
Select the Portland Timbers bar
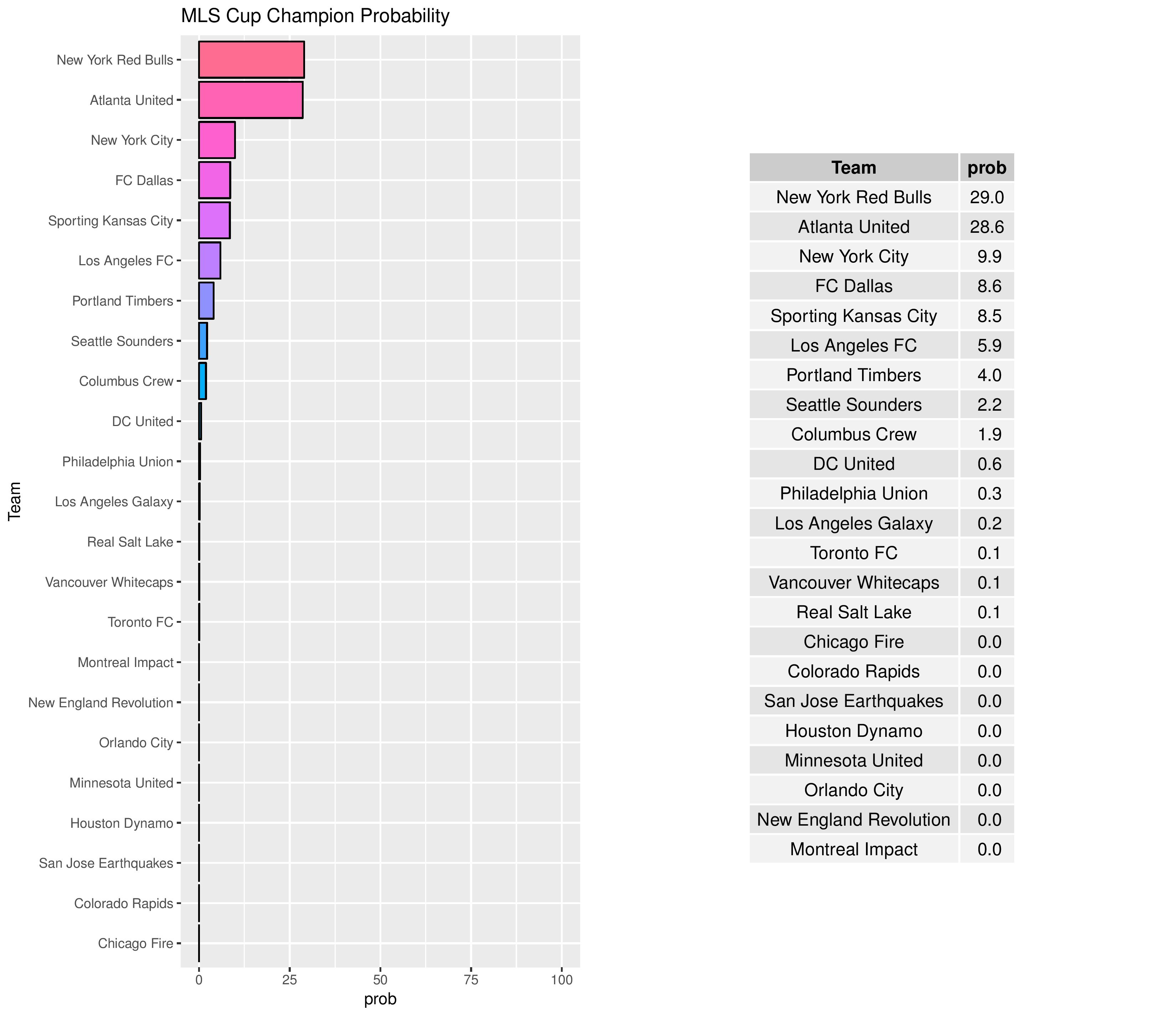(206, 301)
